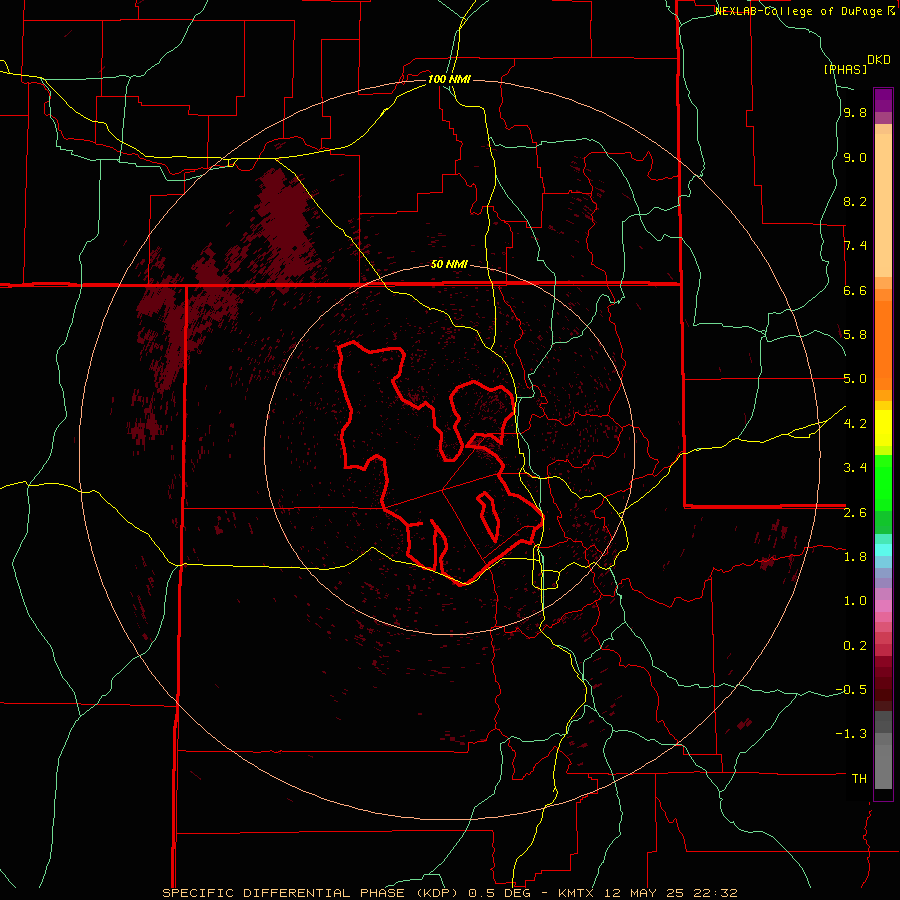The width and height of the screenshot is (900, 900).
Task: Select the 2.6 scale value
Action: 855,513
